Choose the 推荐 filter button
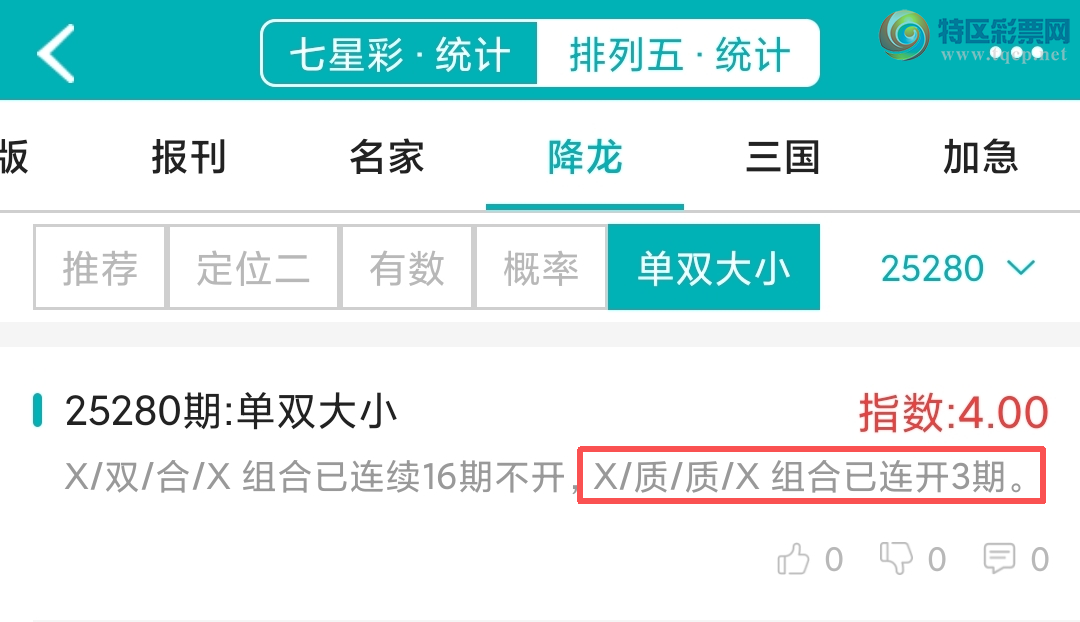This screenshot has width=1080, height=622. (x=100, y=267)
